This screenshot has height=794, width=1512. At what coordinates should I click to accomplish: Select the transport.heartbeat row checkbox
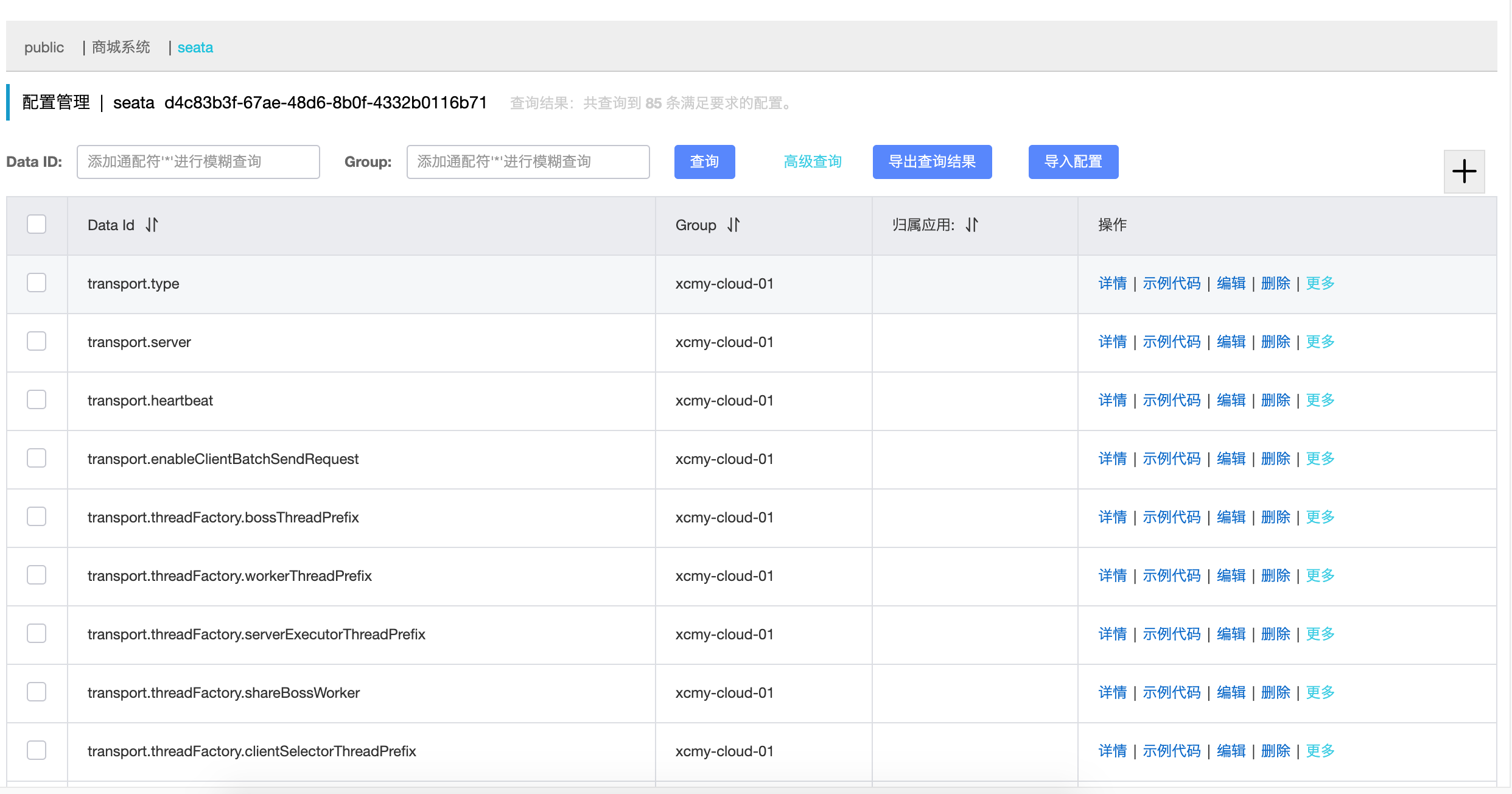pos(37,399)
